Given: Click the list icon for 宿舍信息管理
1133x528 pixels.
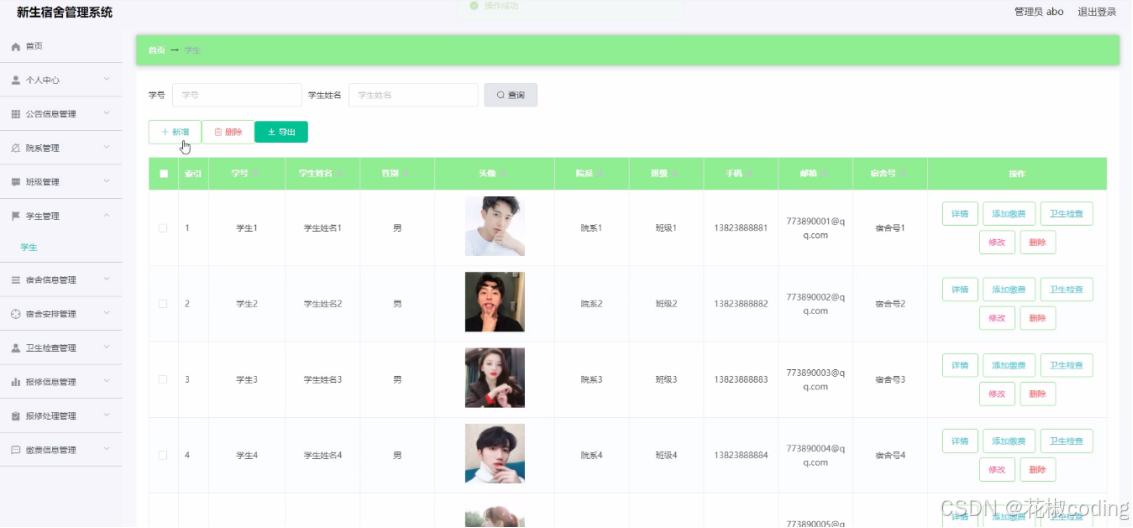Looking at the screenshot, I should [x=16, y=280].
